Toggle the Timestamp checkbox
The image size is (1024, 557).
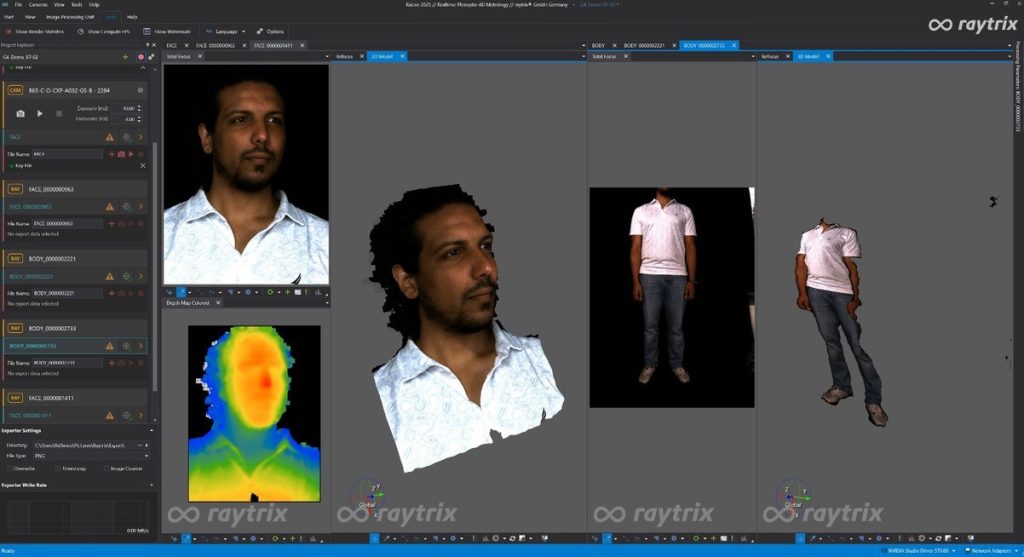point(57,468)
